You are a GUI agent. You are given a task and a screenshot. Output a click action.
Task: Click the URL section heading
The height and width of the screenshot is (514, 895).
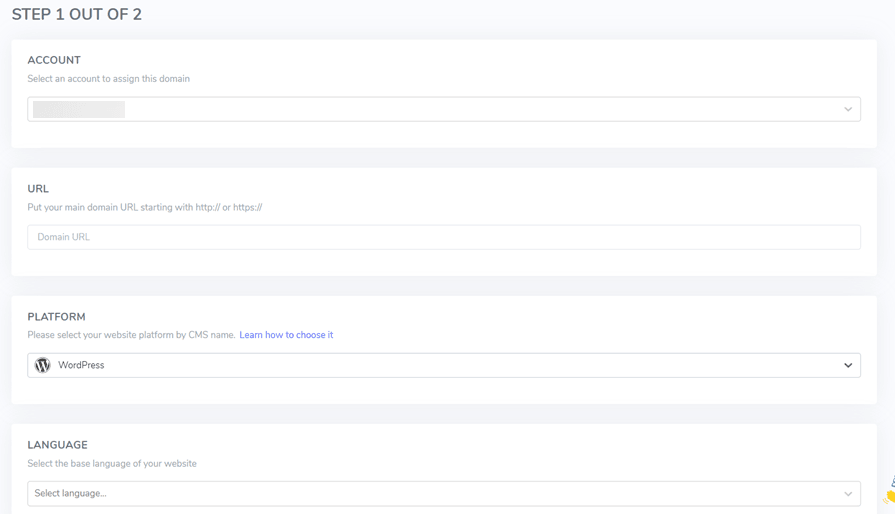pos(38,189)
